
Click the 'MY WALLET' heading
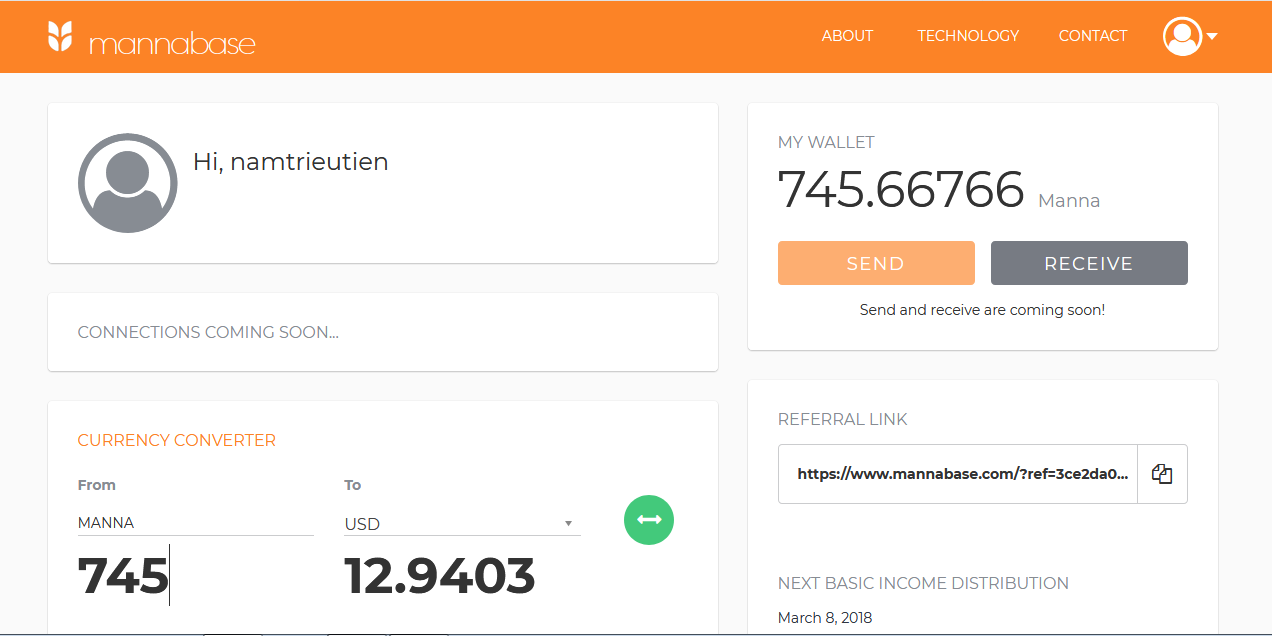tap(826, 142)
